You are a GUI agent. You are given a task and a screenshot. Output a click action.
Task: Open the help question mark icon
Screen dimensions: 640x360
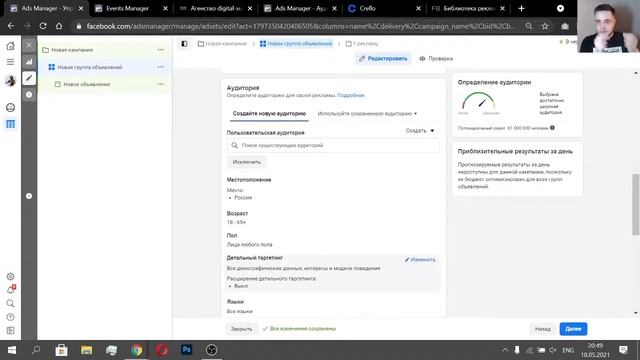(x=11, y=317)
